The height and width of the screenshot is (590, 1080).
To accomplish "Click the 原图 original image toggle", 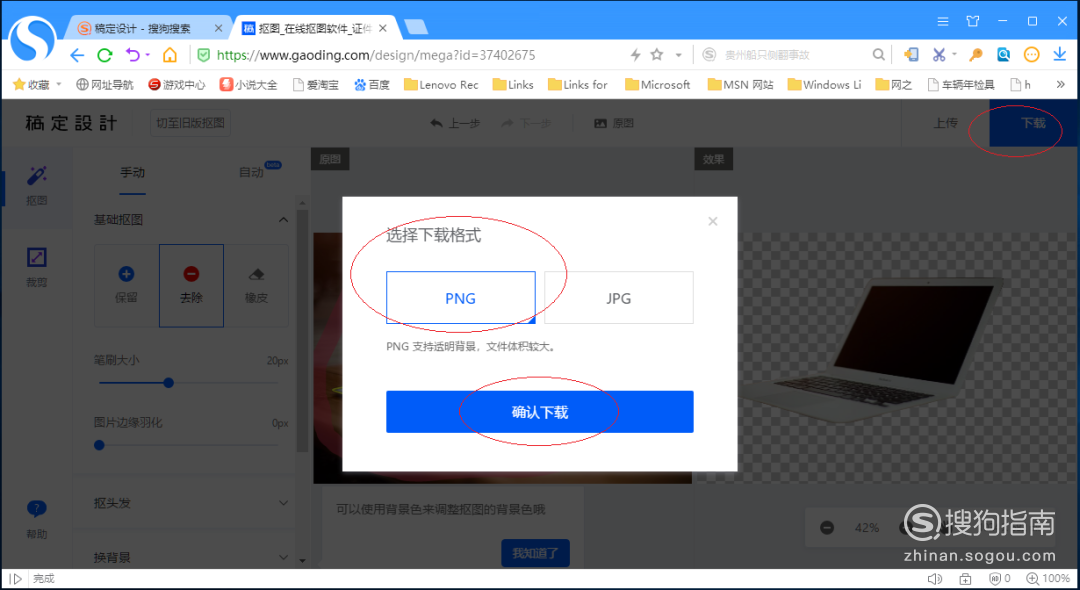I will 613,123.
